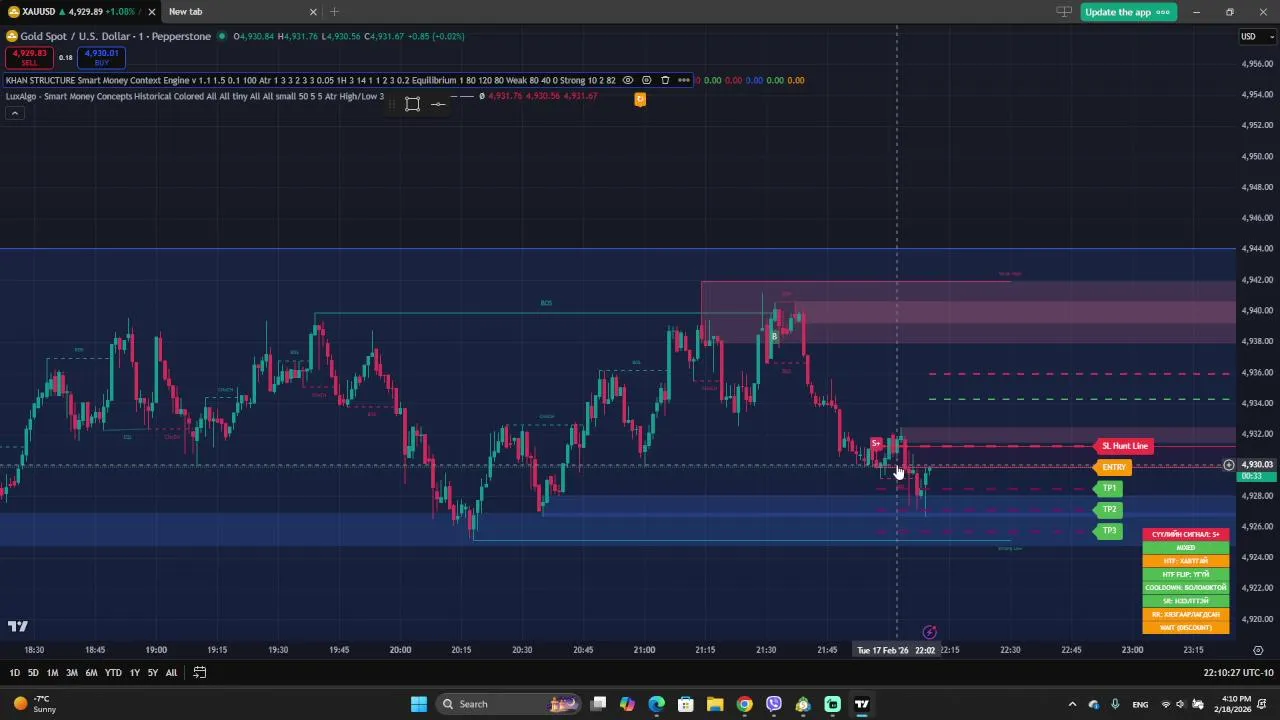Open the USD currency dropdown on price scale

click(1257, 37)
